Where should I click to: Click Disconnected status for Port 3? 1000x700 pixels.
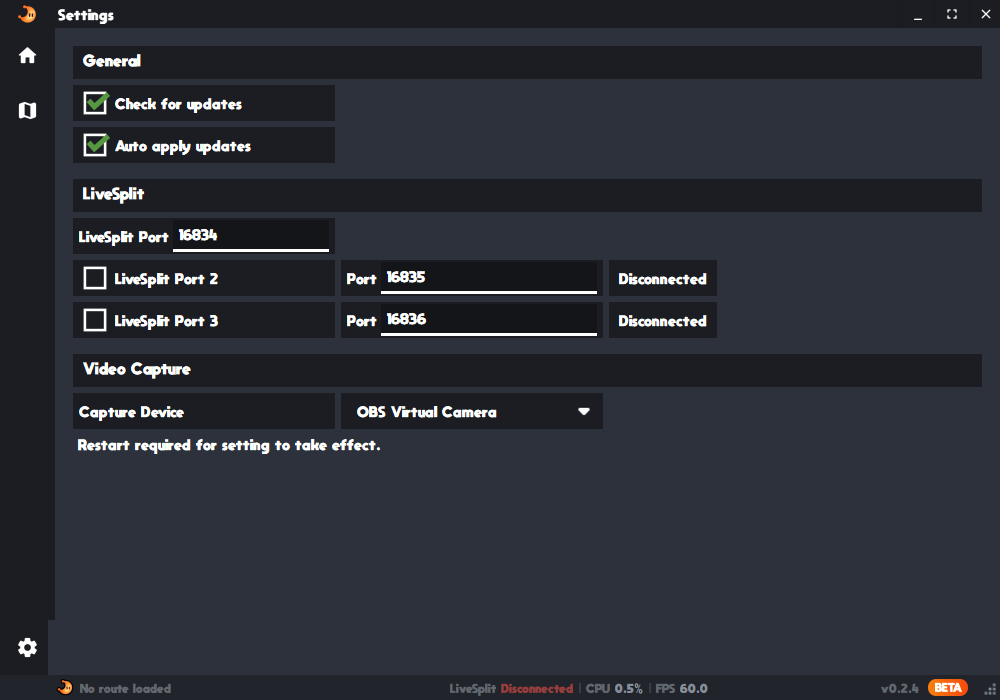click(663, 321)
